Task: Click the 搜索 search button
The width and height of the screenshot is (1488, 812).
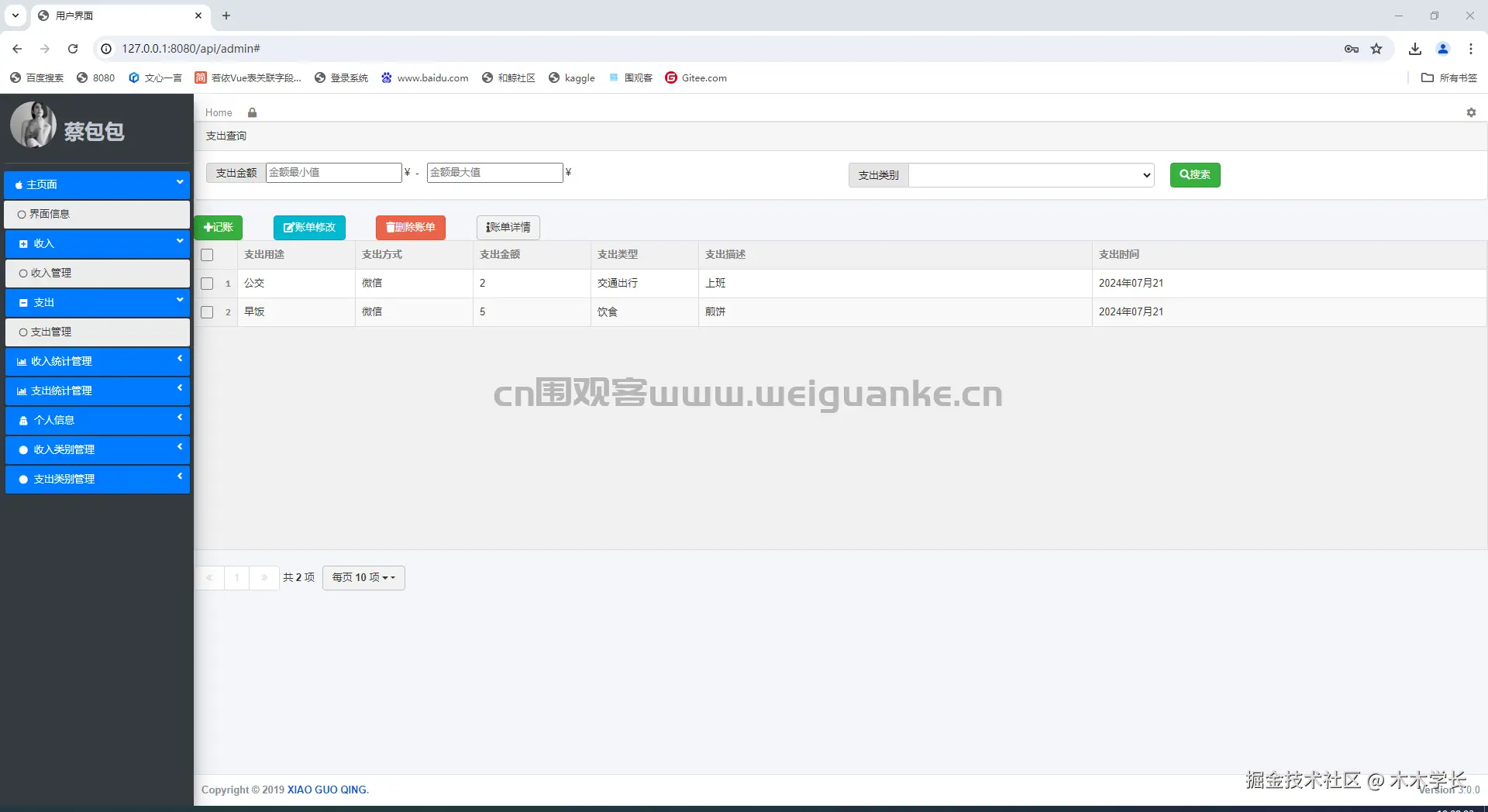Action: point(1194,175)
